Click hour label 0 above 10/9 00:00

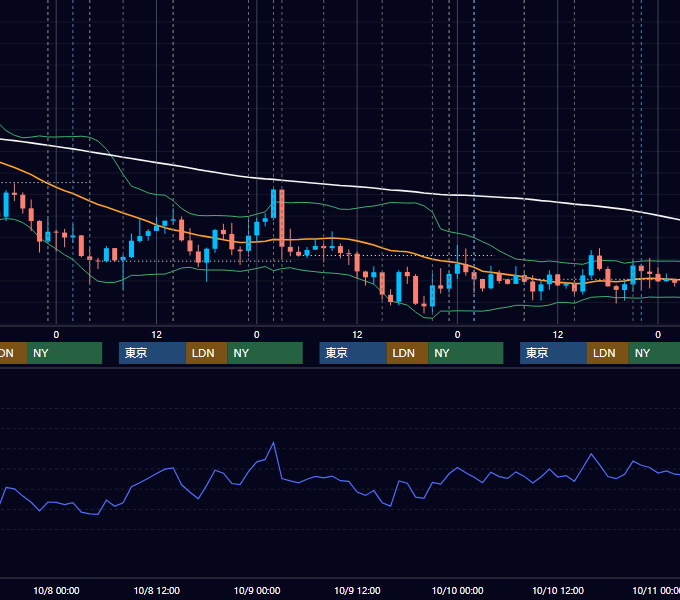pos(257,335)
